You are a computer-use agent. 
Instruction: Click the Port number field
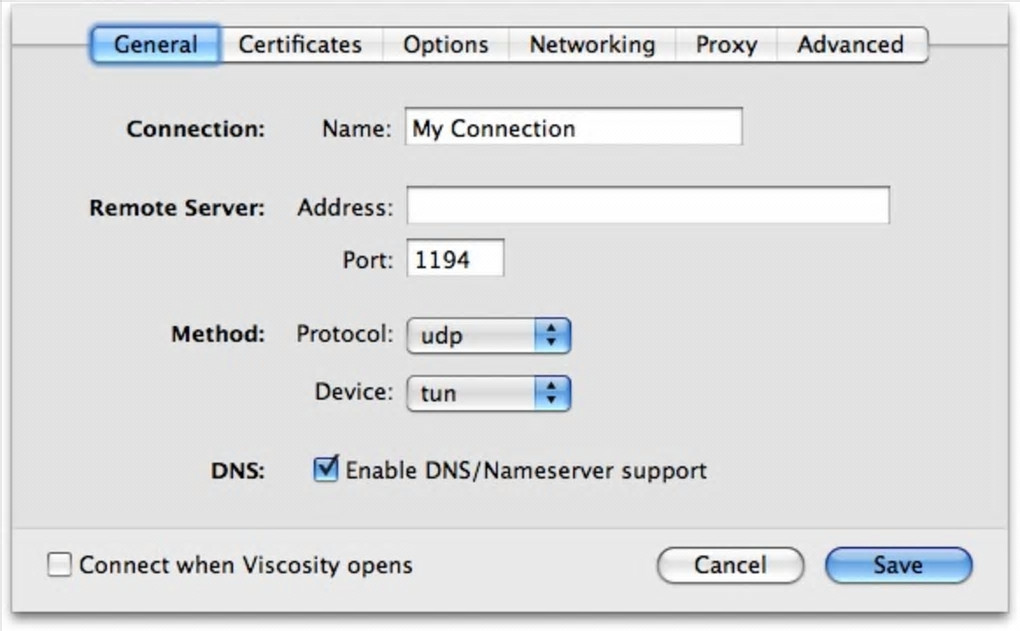pyautogui.click(x=455, y=260)
